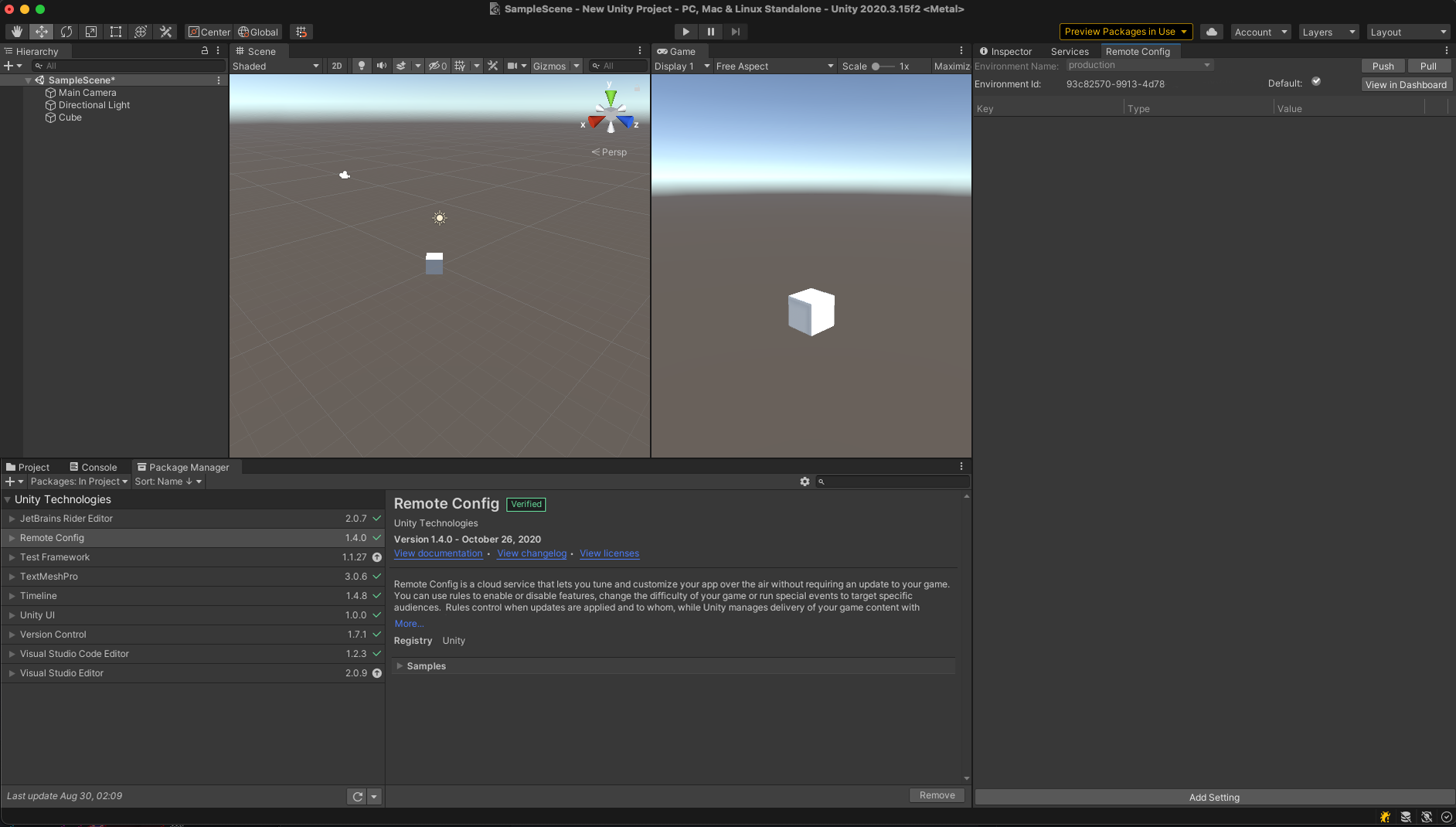Select the Hand tool in the toolbar
1456x827 pixels.
tap(15, 32)
